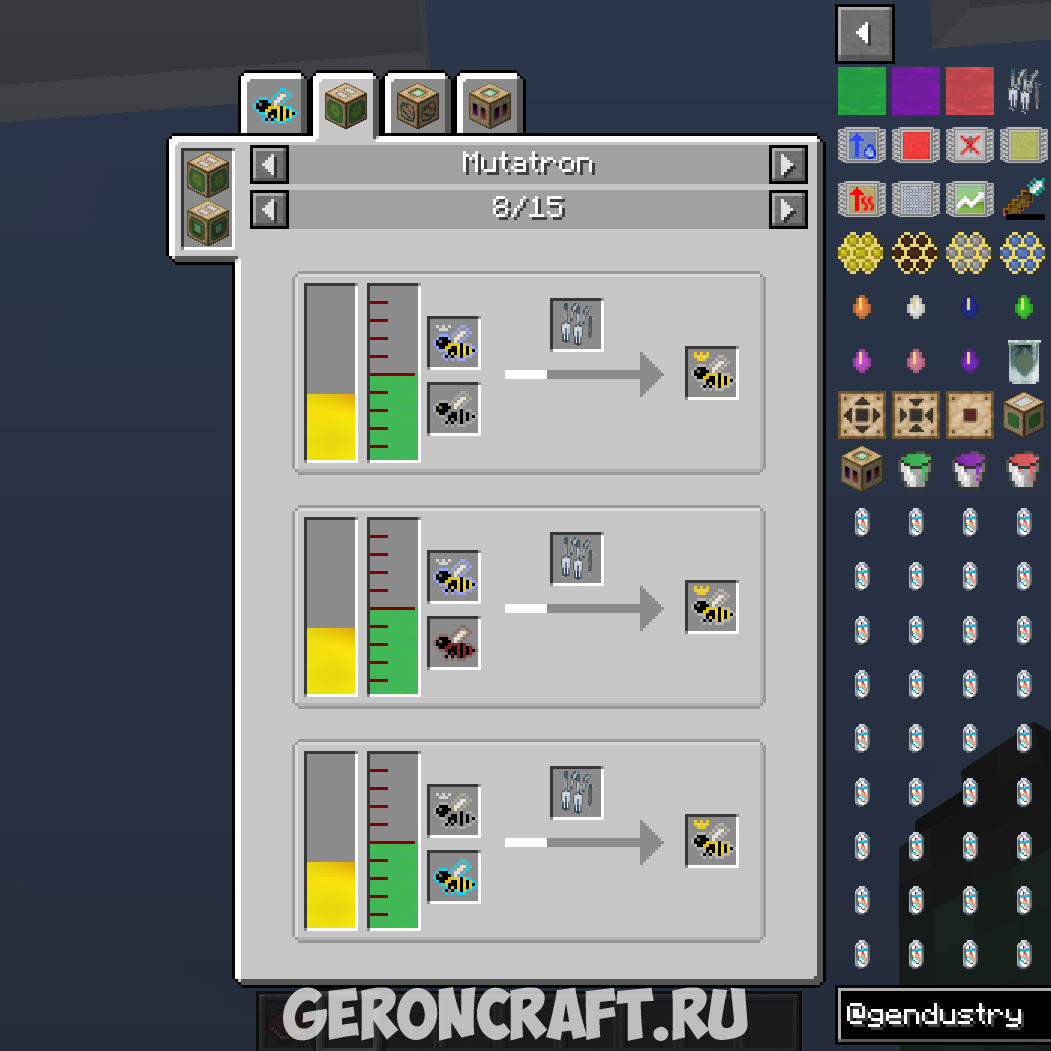
Task: Select the green liquid block in the item list
Action: 862,90
